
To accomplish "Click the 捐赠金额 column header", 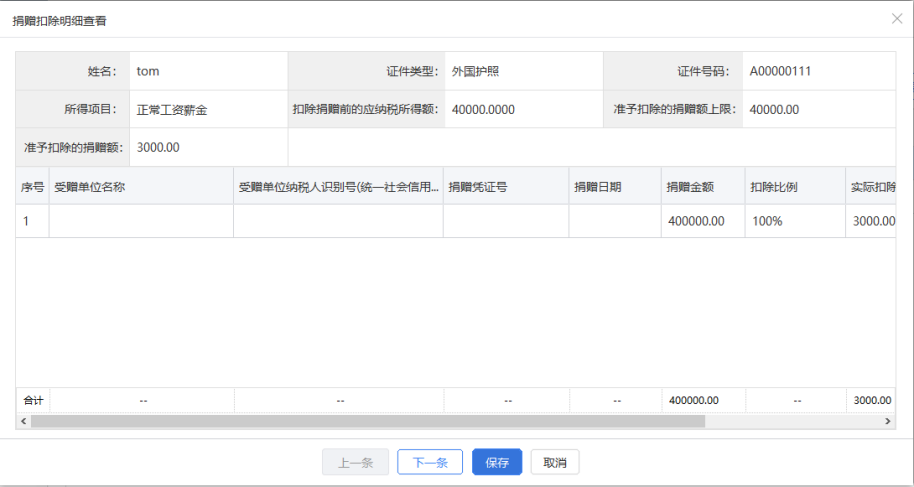I will click(x=703, y=187).
